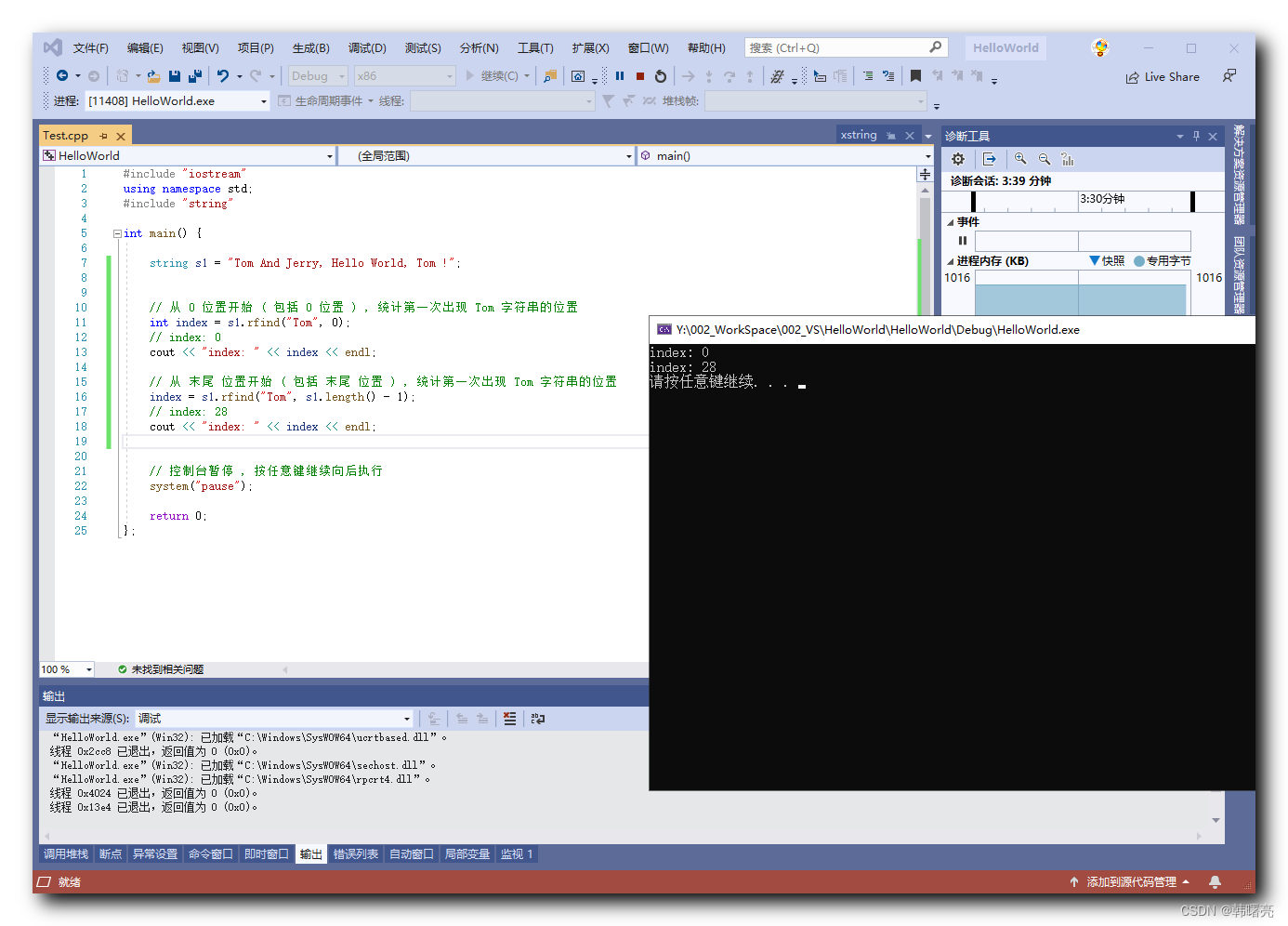Click 添加到源代码管理 in status bar
Image resolution: width=1288 pixels, height=926 pixels.
1131,882
